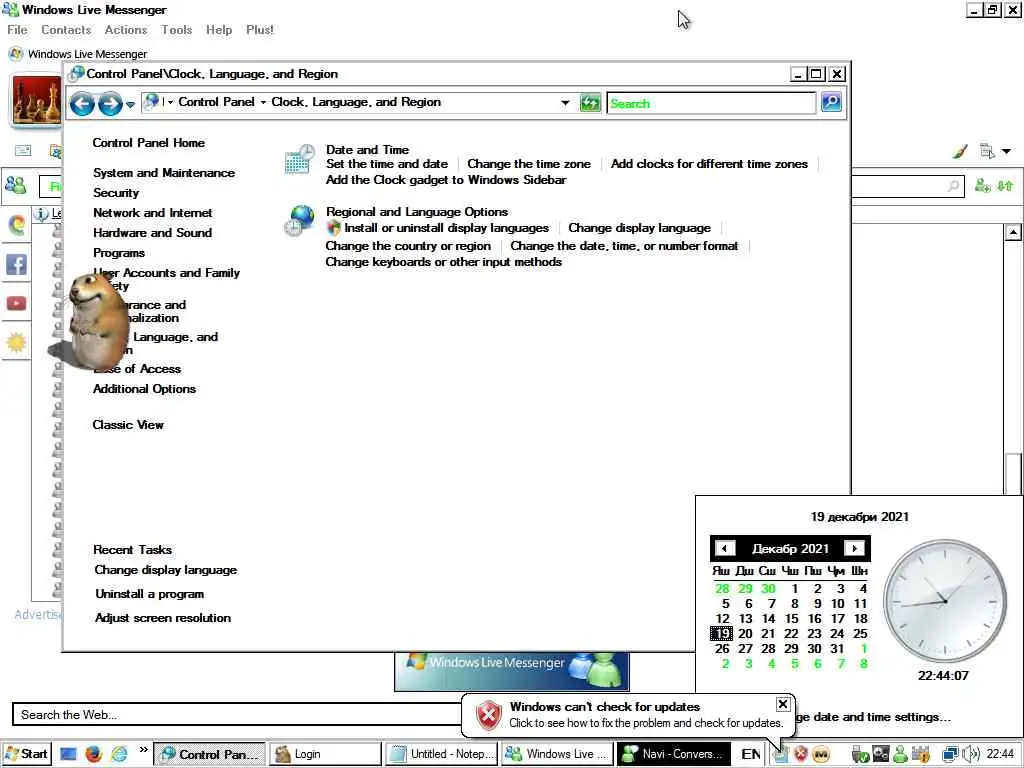Open the Tools menu in Messenger

176,30
